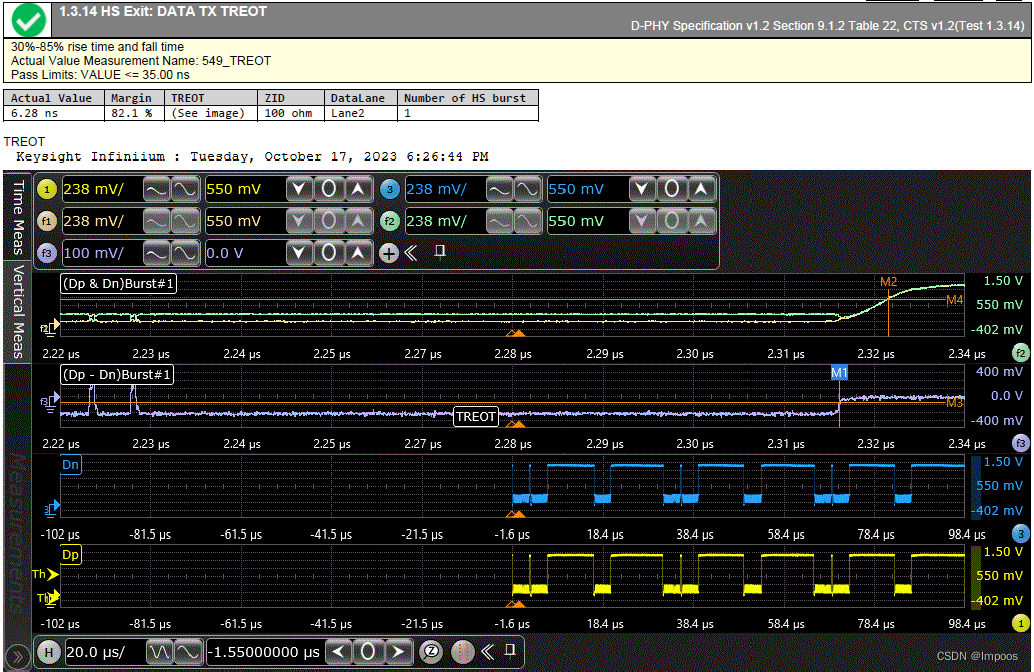The image size is (1034, 672).
Task: Decrease channel 1 vertical scale waveform icon
Action: (156, 190)
